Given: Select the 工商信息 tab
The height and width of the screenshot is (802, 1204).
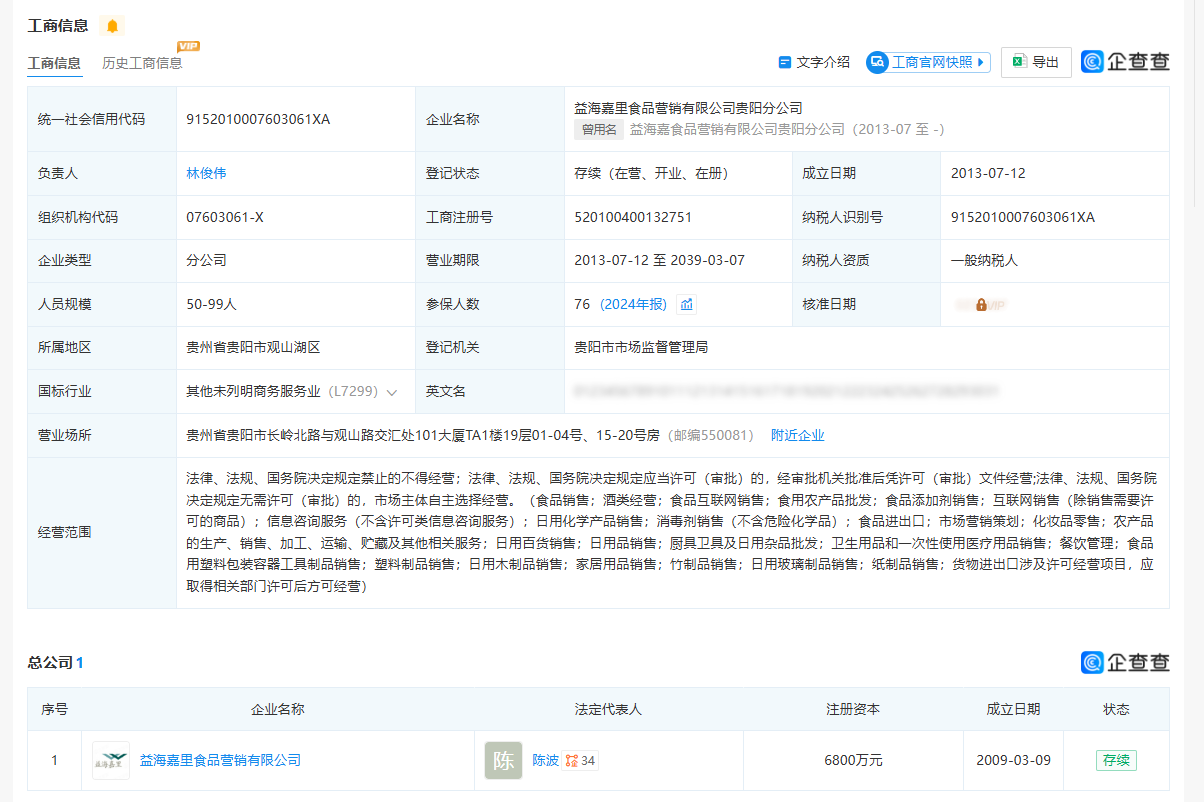Looking at the screenshot, I should (x=54, y=63).
